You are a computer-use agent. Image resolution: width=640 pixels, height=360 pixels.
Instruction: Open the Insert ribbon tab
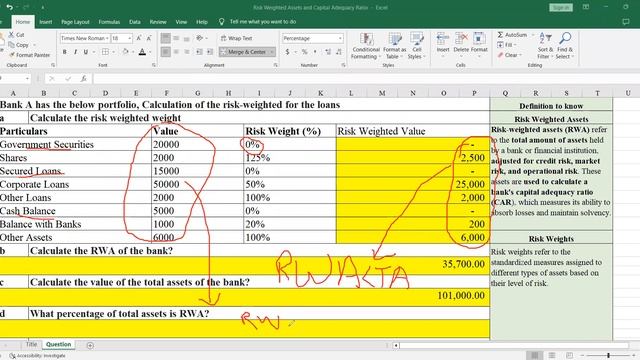46,22
